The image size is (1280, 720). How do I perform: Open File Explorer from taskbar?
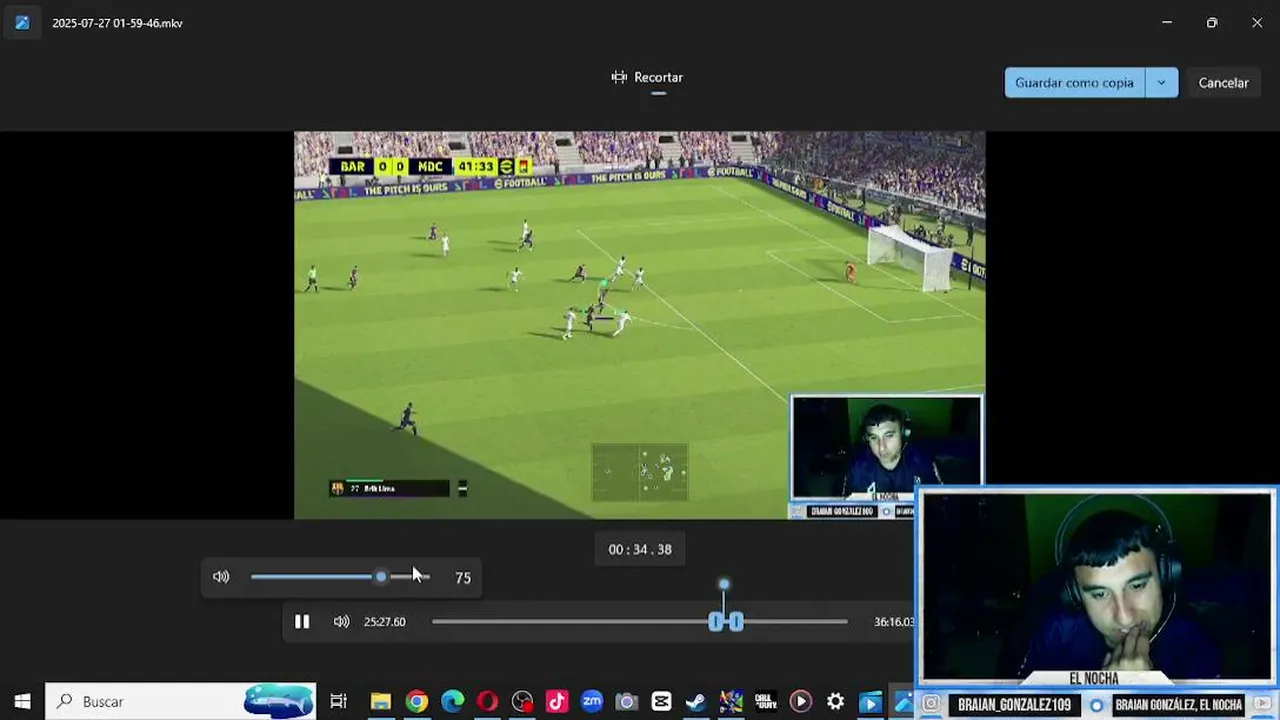(x=381, y=702)
